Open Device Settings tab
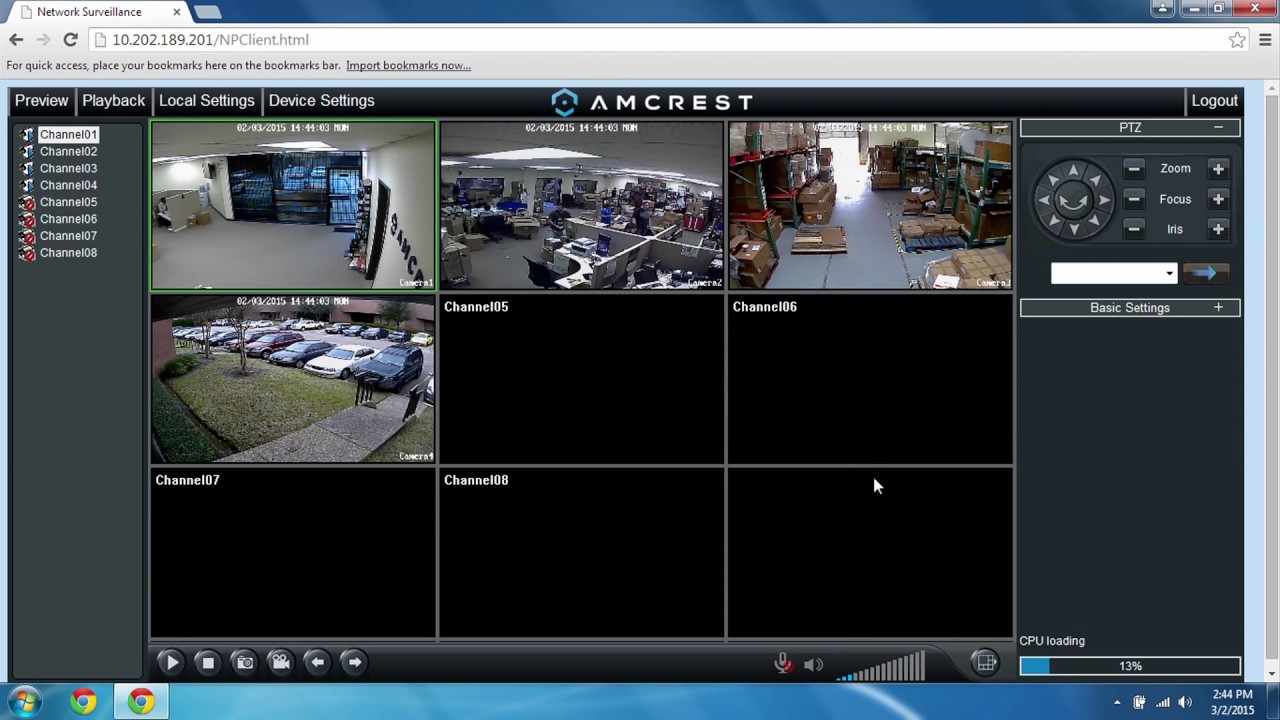The width and height of the screenshot is (1280, 720). 321,101
